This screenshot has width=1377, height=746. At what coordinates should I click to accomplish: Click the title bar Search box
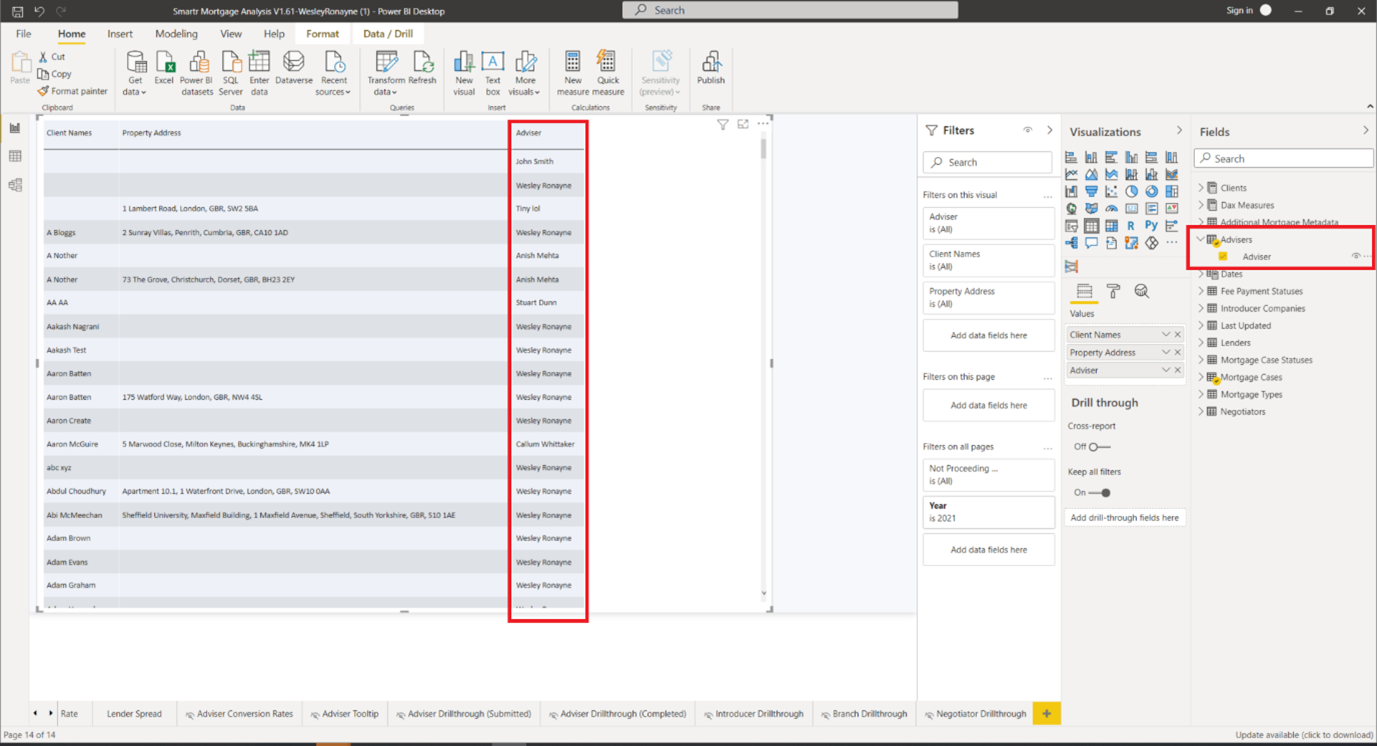tap(790, 10)
